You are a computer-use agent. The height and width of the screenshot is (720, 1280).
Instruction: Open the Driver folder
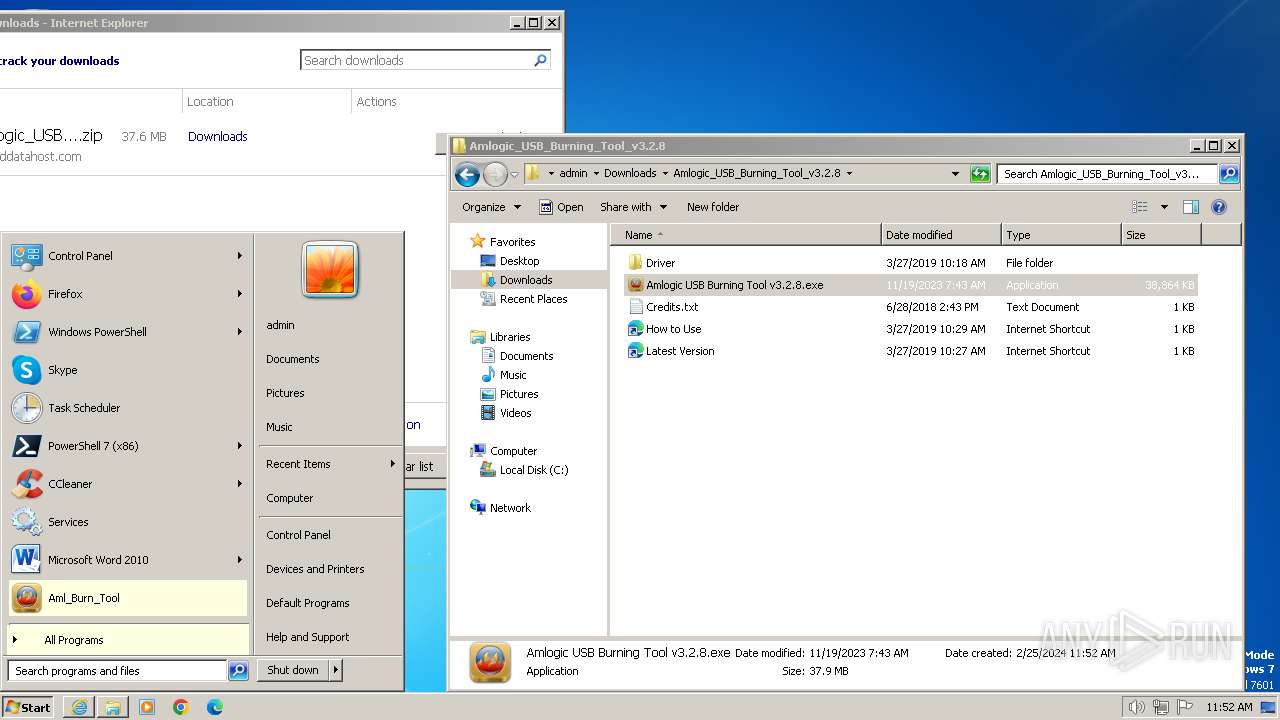tap(660, 263)
